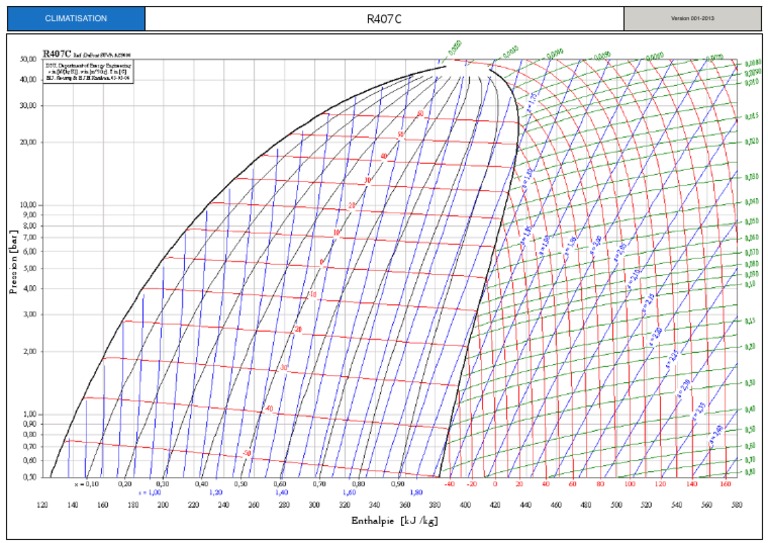This screenshot has width=768, height=543.
Task: Click the Version 001-2013 box
Action: [x=693, y=19]
